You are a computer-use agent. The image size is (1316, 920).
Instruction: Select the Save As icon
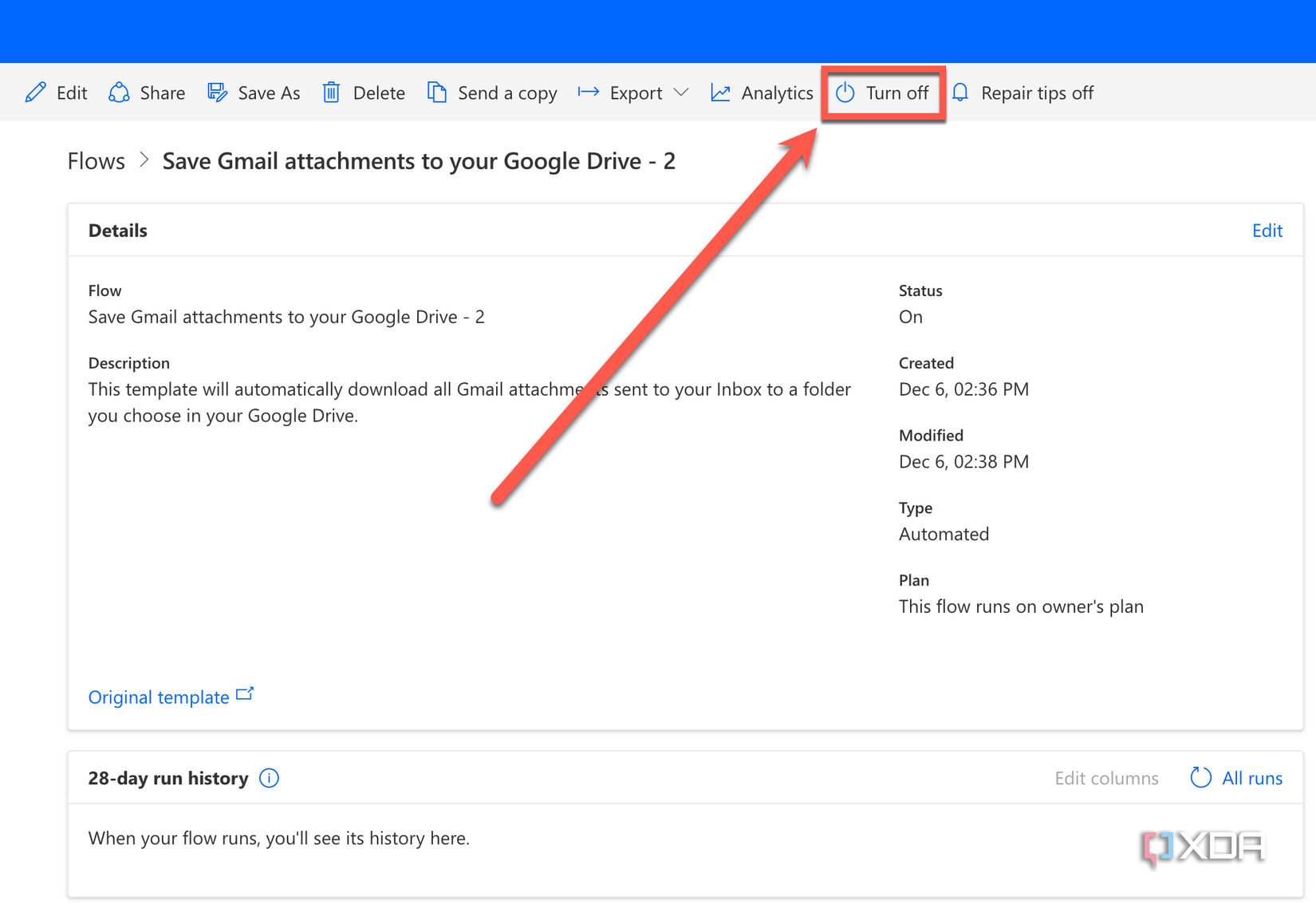pos(216,93)
